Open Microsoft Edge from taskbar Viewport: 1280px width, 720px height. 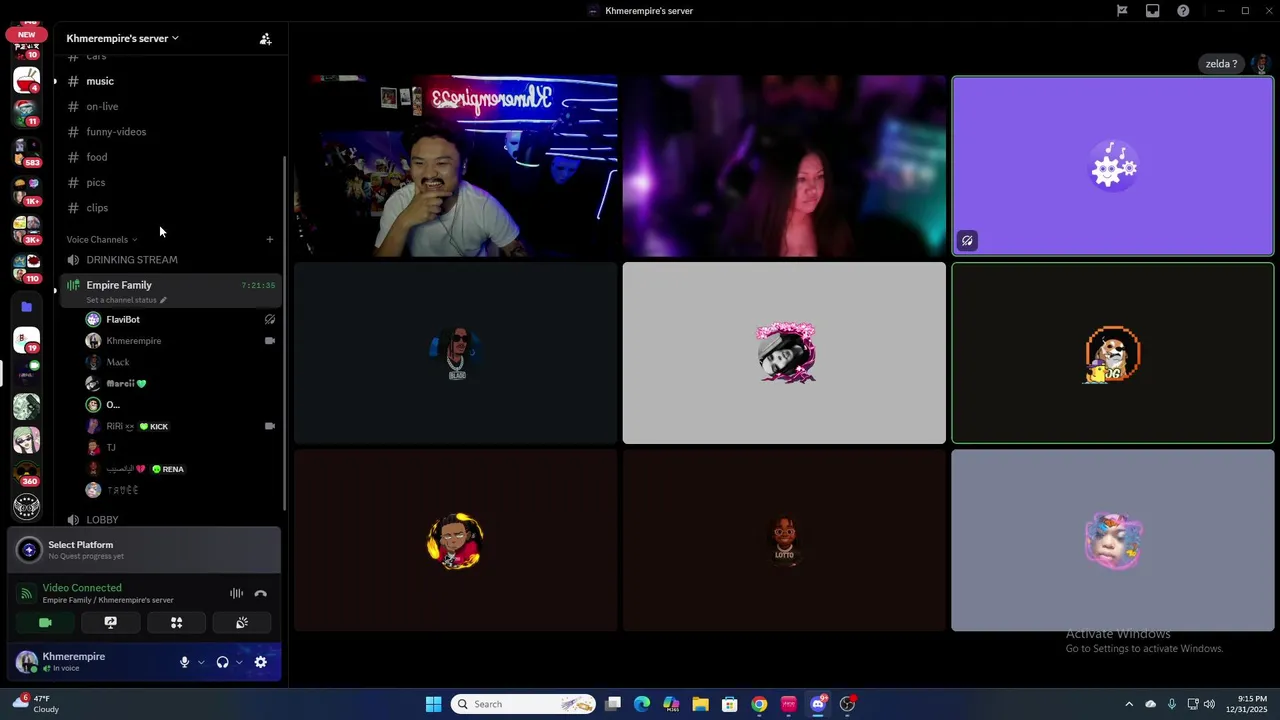click(642, 704)
